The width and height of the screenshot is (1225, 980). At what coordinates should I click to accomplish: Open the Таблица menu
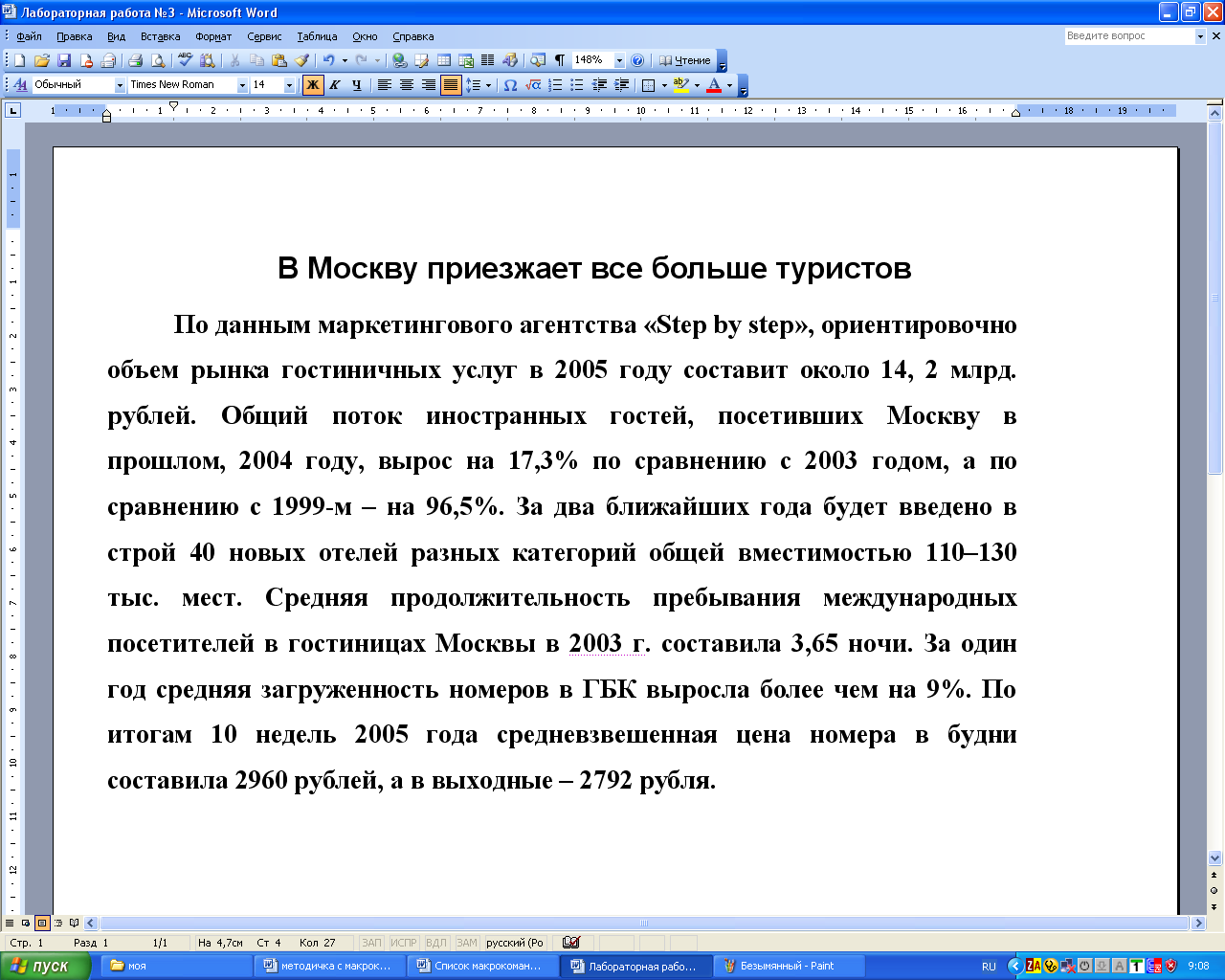[317, 36]
